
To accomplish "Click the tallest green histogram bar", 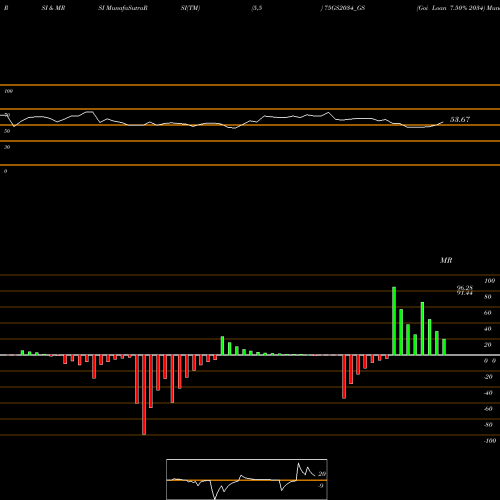I will tap(394, 321).
